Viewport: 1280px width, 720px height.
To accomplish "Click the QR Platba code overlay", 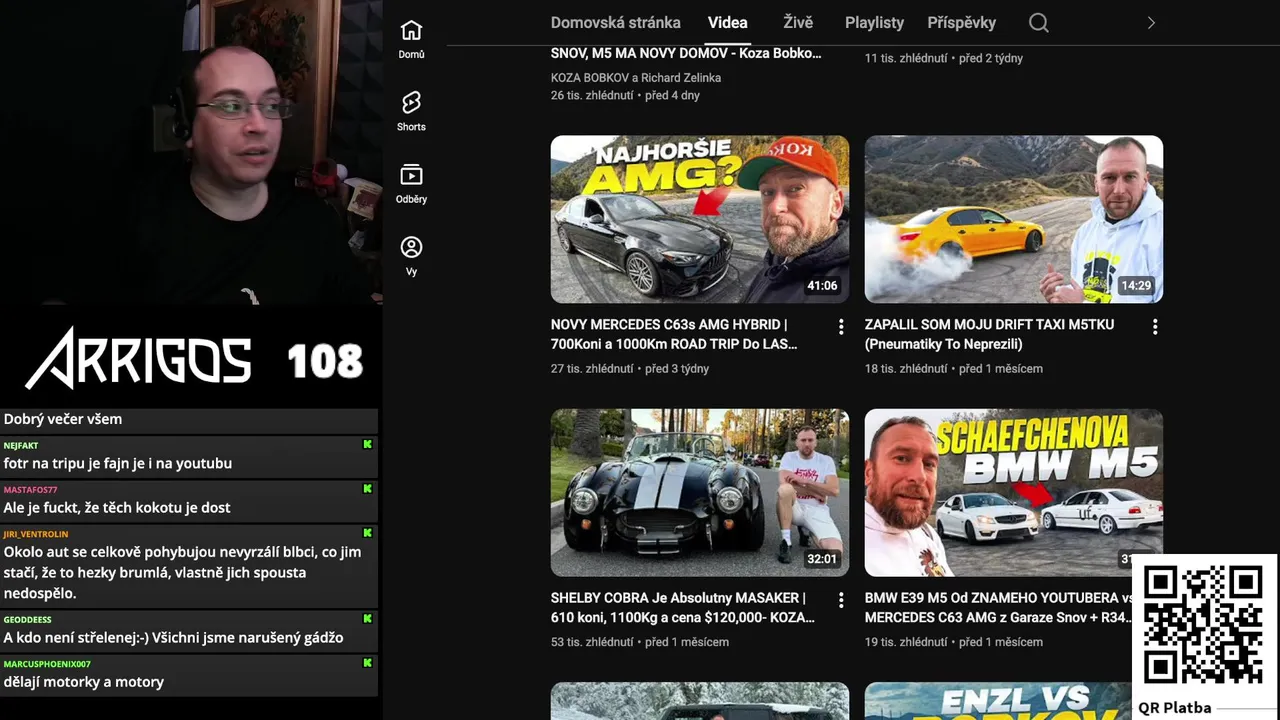I will (x=1204, y=638).
